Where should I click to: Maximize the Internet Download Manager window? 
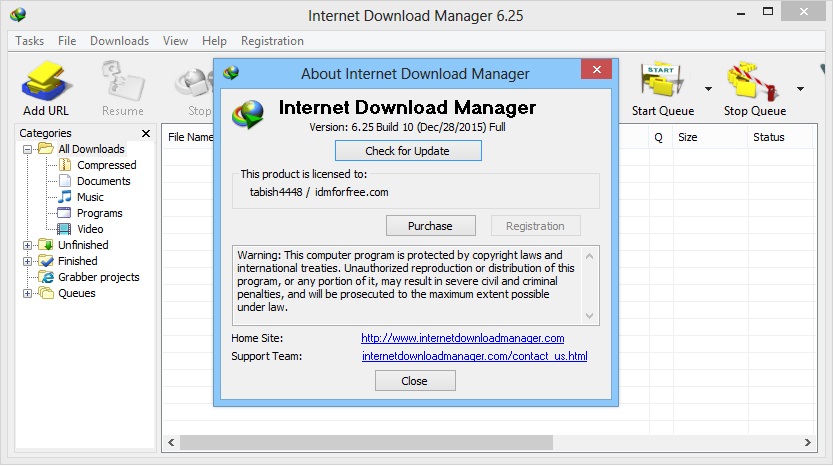[x=768, y=12]
